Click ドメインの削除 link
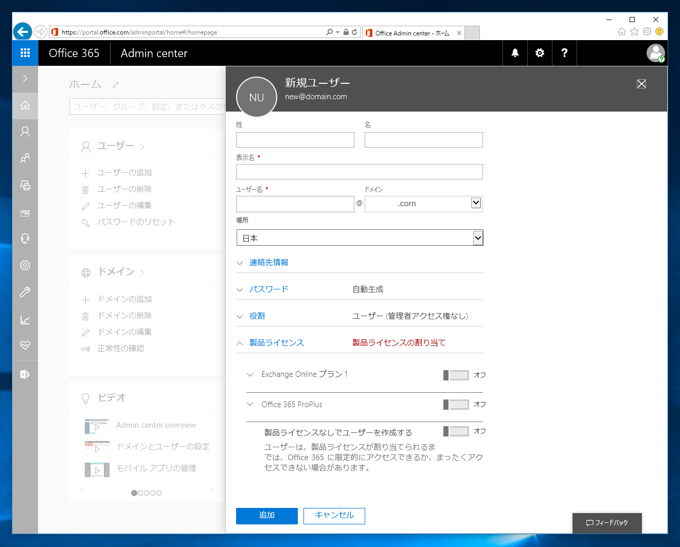The image size is (680, 547). tap(124, 315)
